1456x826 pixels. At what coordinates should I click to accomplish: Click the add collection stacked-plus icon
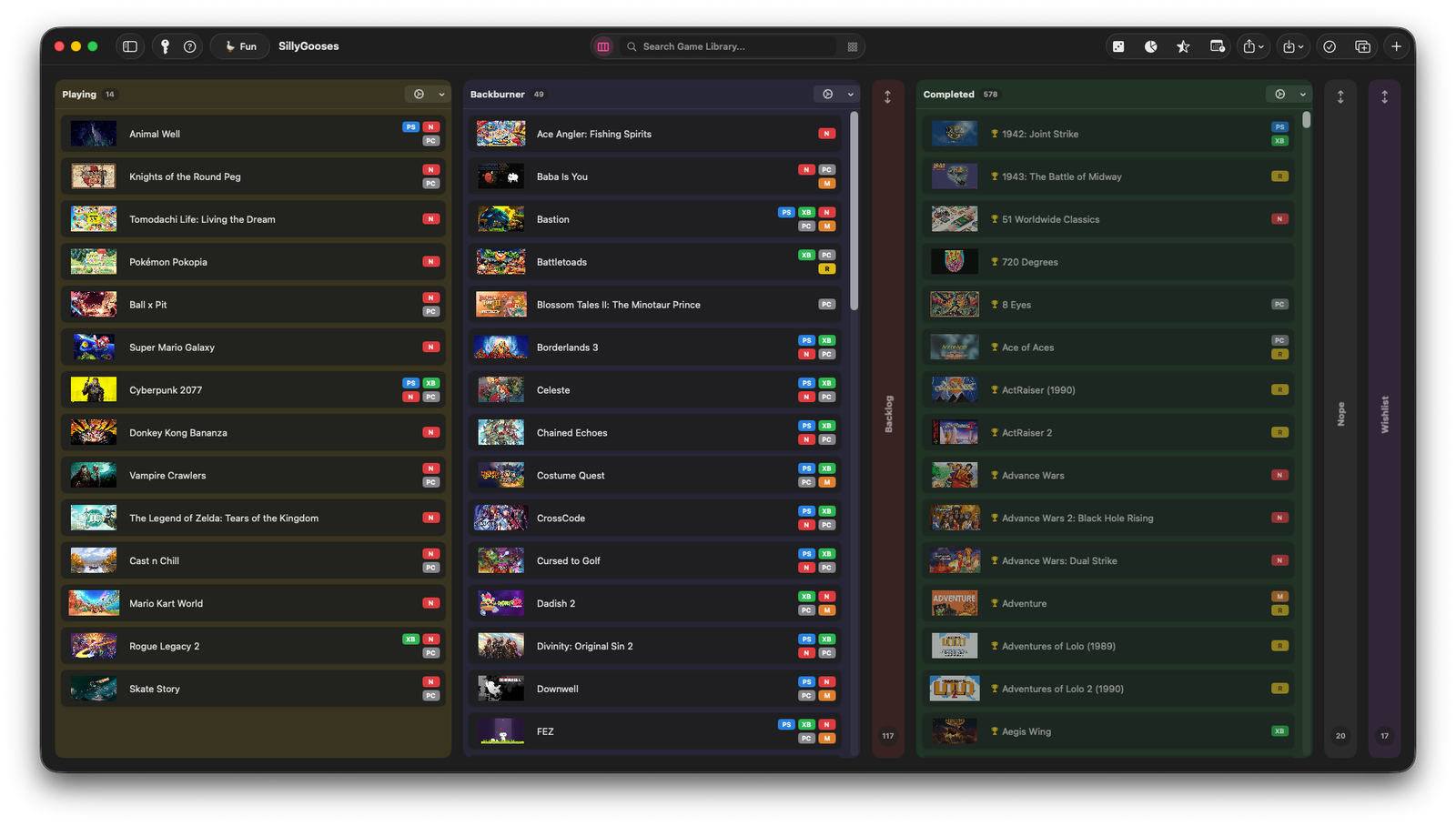tap(1362, 46)
